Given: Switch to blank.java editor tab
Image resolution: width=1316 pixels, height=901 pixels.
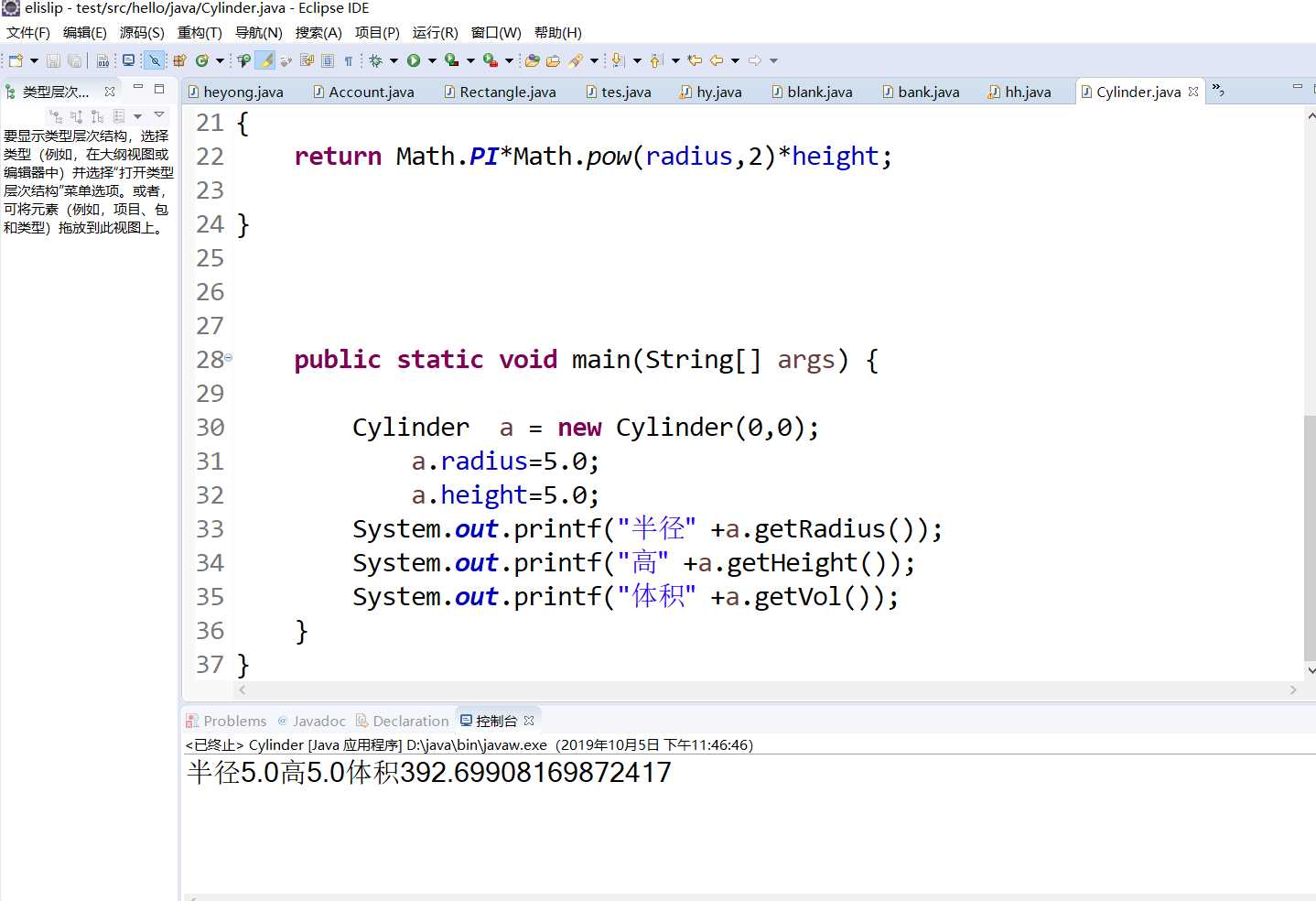Looking at the screenshot, I should [x=813, y=92].
